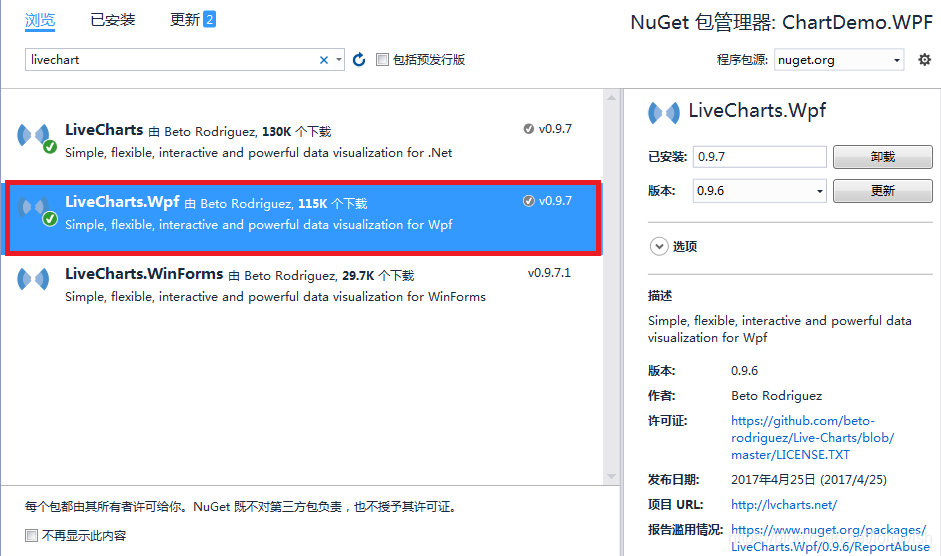
Task: Click the package list scroll up arrow
Action: (611, 97)
